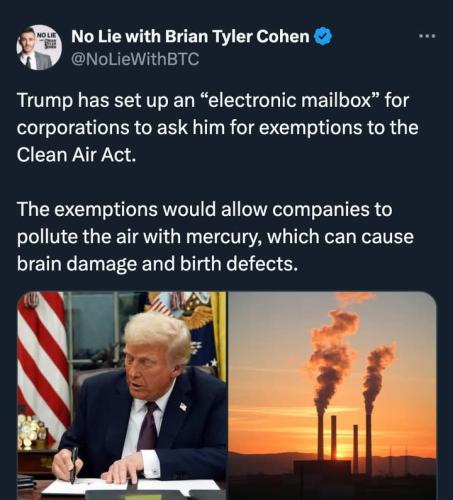The width and height of the screenshot is (453, 500).
Task: Visit the @NoLieWithBTC handle link
Action: pyautogui.click(x=135, y=59)
